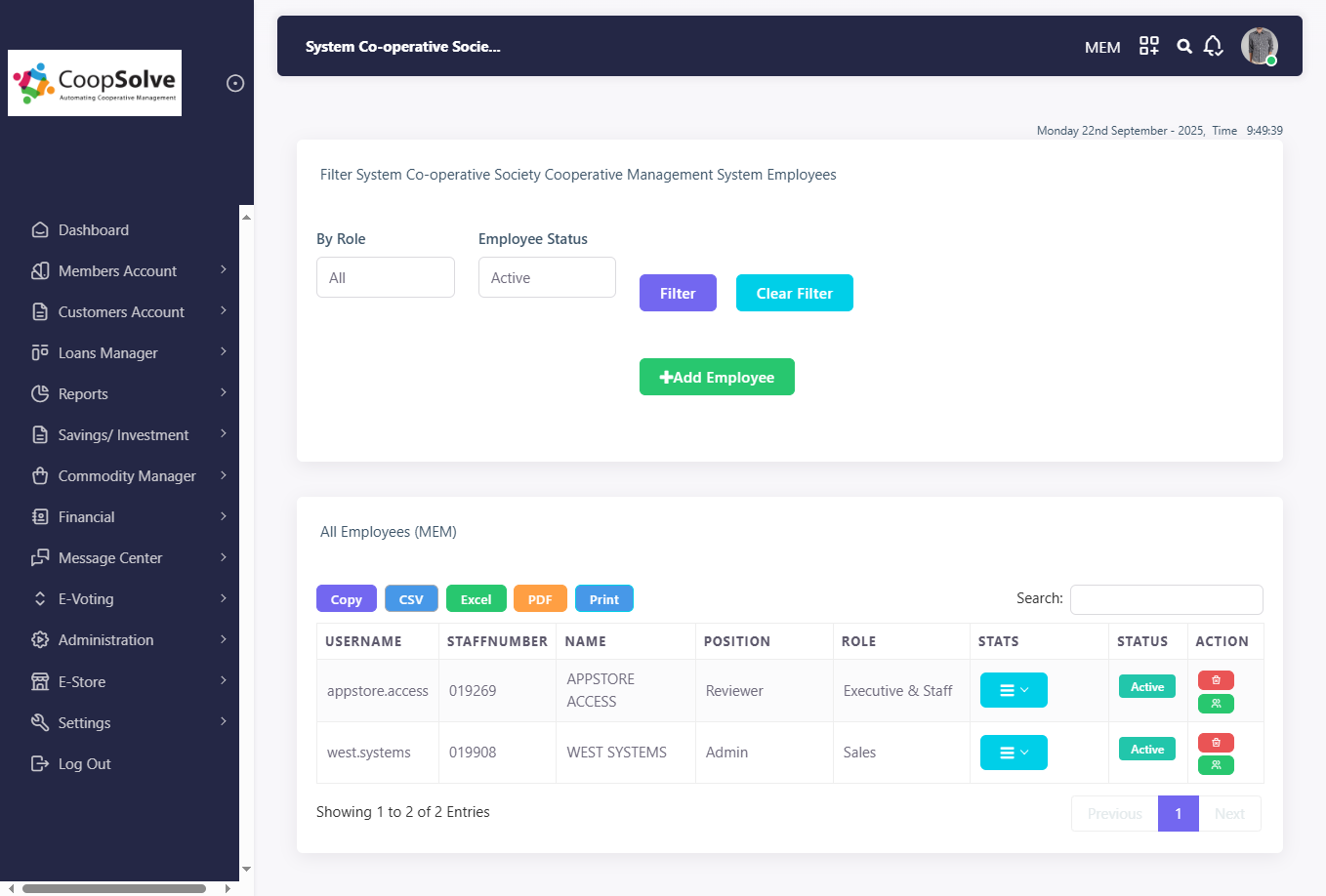Viewport: 1326px width, 896px height.
Task: Open the notifications bell icon
Action: pyautogui.click(x=1213, y=46)
